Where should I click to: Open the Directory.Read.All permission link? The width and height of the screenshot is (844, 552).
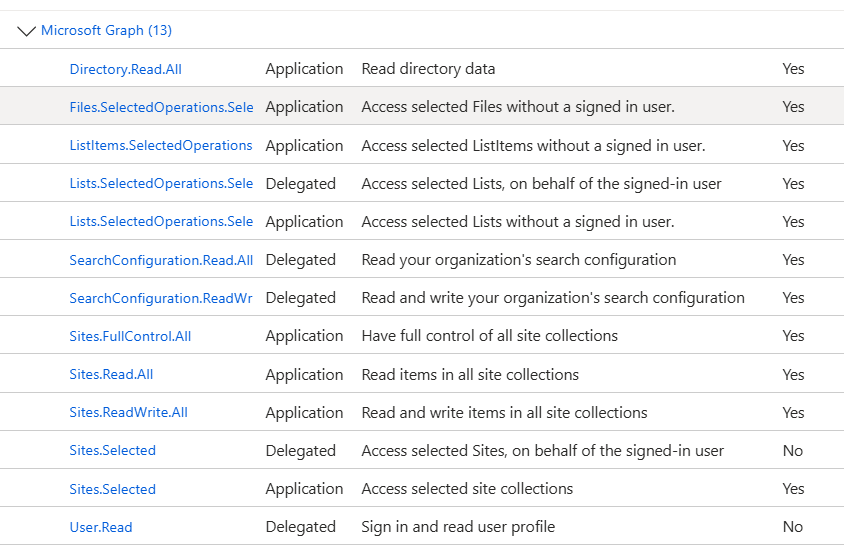coord(125,69)
